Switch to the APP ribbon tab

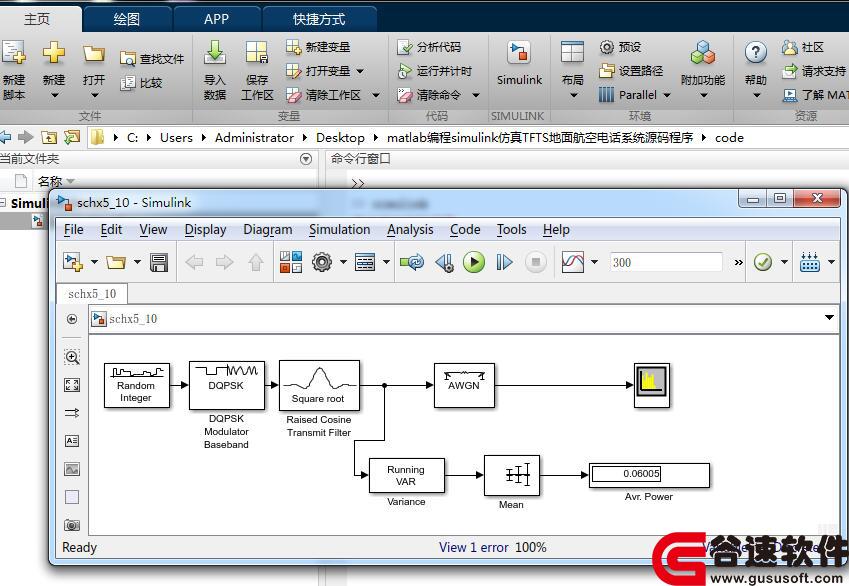point(217,19)
